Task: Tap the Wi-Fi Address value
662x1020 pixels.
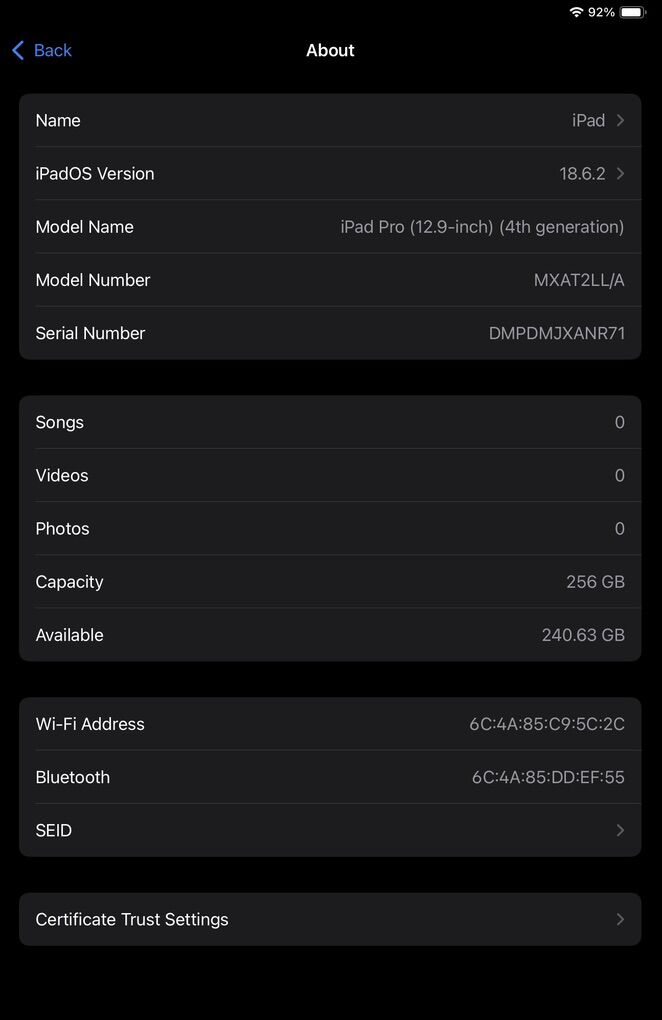Action: [x=547, y=725]
